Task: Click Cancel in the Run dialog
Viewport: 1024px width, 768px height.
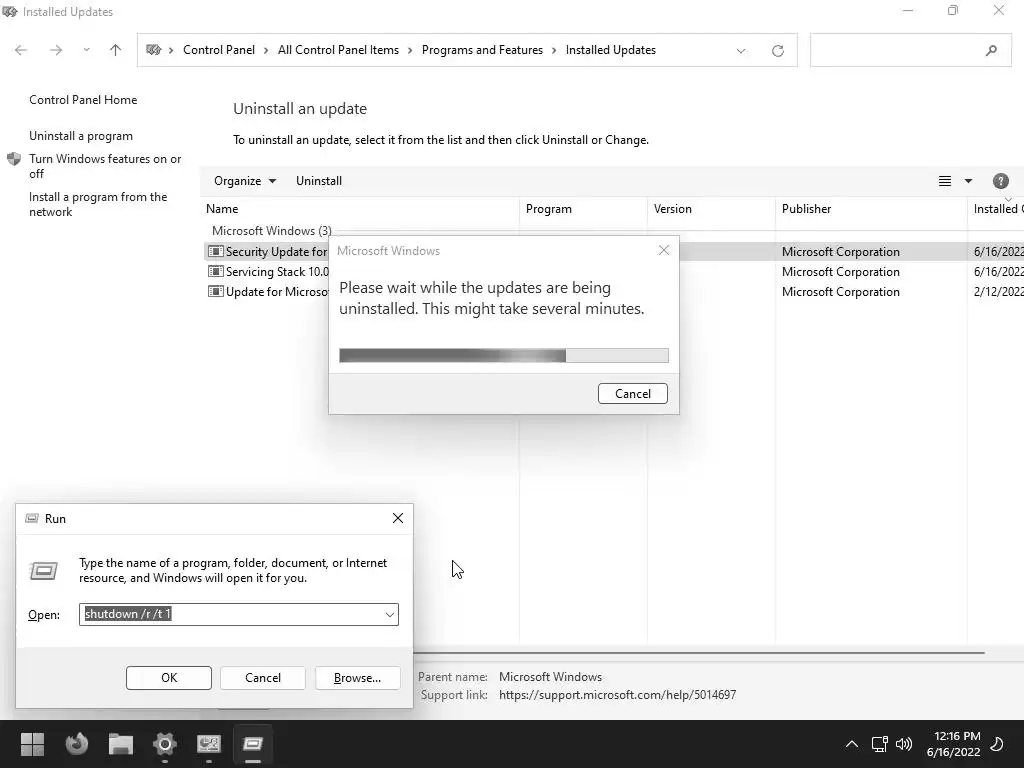Action: (263, 678)
